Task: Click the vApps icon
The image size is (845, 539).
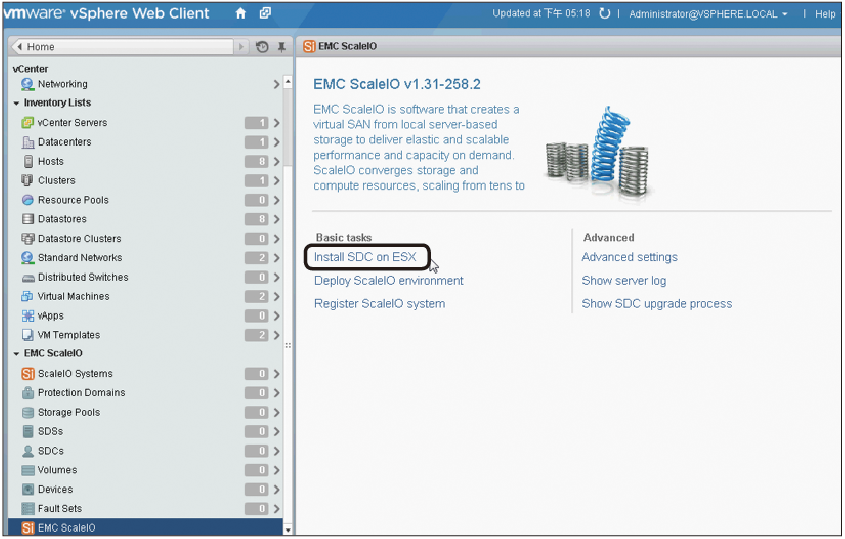Action: pyautogui.click(x=27, y=316)
